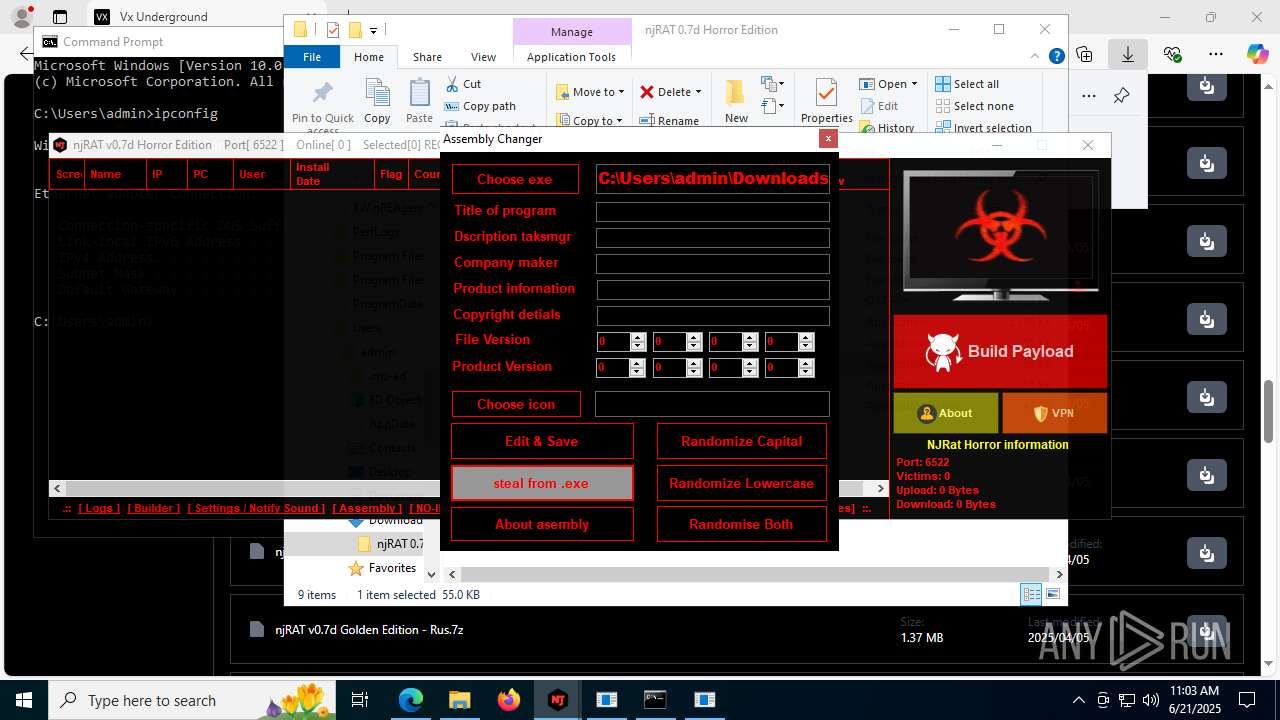1280x720 pixels.
Task: Open Quick Access Toolbar customize dropdown
Action: [x=373, y=30]
